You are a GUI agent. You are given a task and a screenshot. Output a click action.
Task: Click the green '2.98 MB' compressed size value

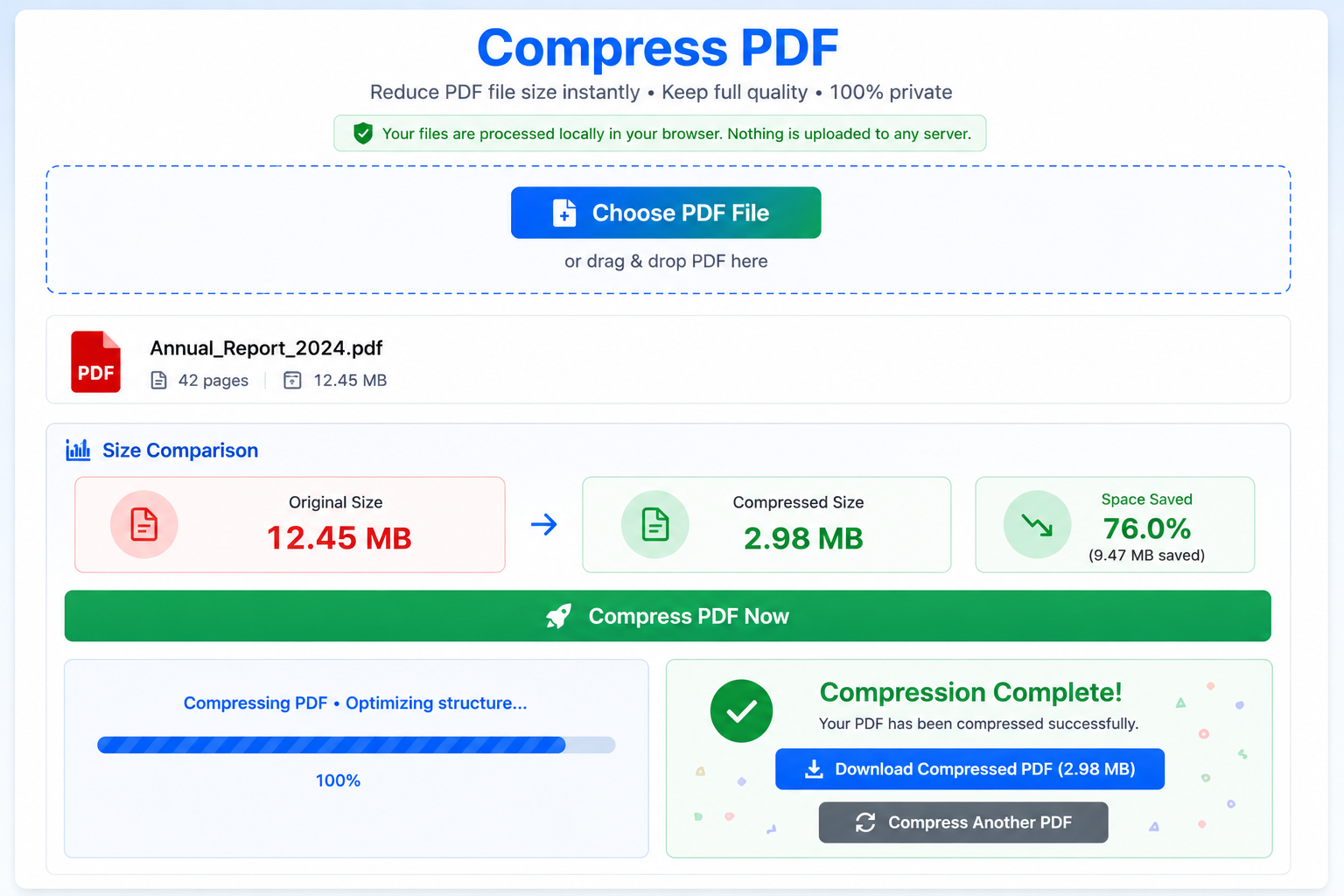click(803, 538)
